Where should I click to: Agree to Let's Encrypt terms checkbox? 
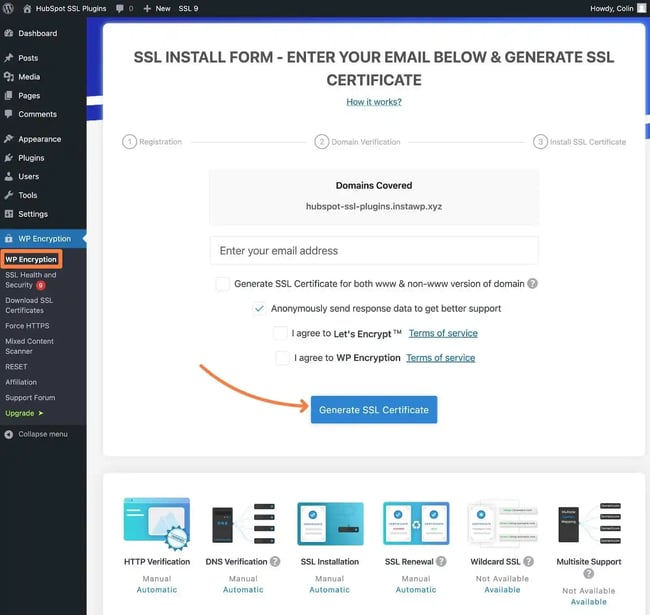[282, 333]
